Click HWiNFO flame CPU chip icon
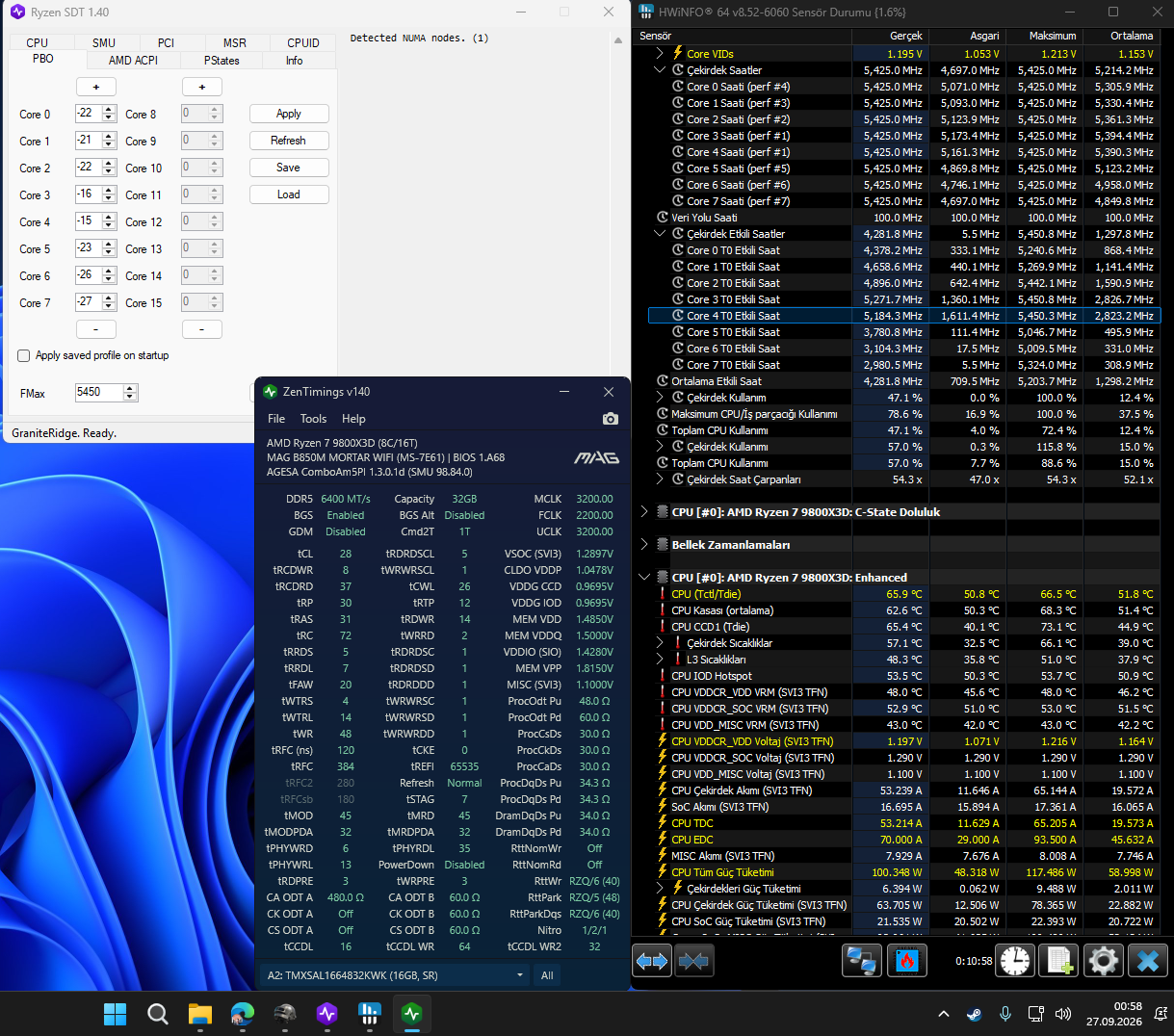The width and height of the screenshot is (1174, 1036). pos(906,961)
